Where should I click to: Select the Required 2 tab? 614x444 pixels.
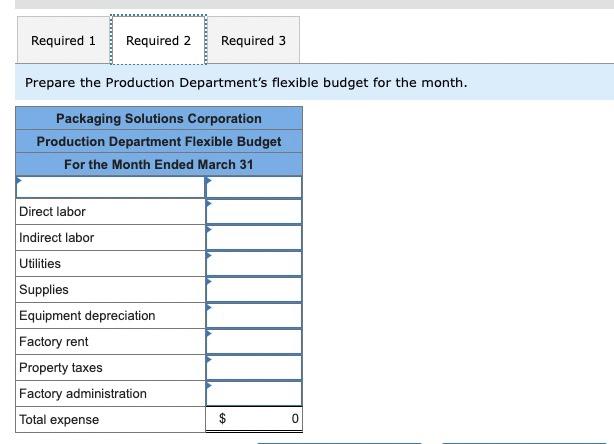(158, 41)
